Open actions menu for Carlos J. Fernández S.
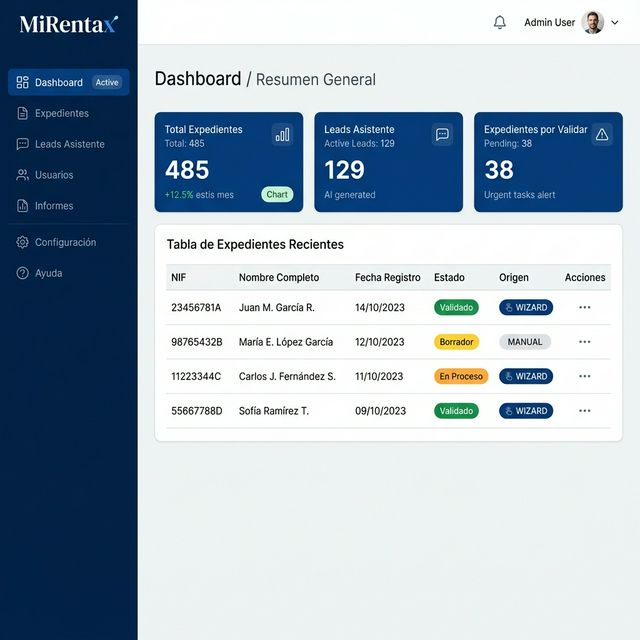This screenshot has width=640, height=640. tap(585, 376)
